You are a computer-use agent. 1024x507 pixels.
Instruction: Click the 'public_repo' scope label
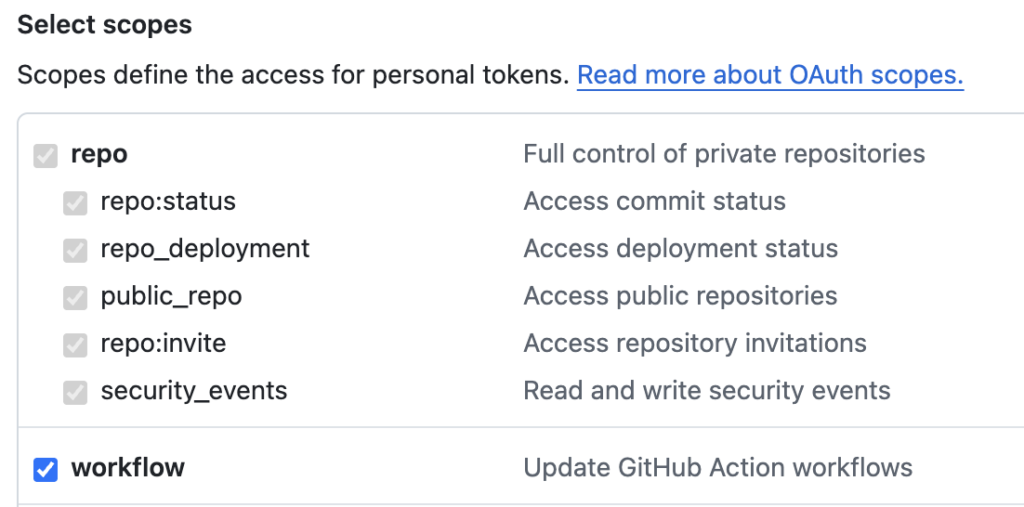click(x=171, y=297)
